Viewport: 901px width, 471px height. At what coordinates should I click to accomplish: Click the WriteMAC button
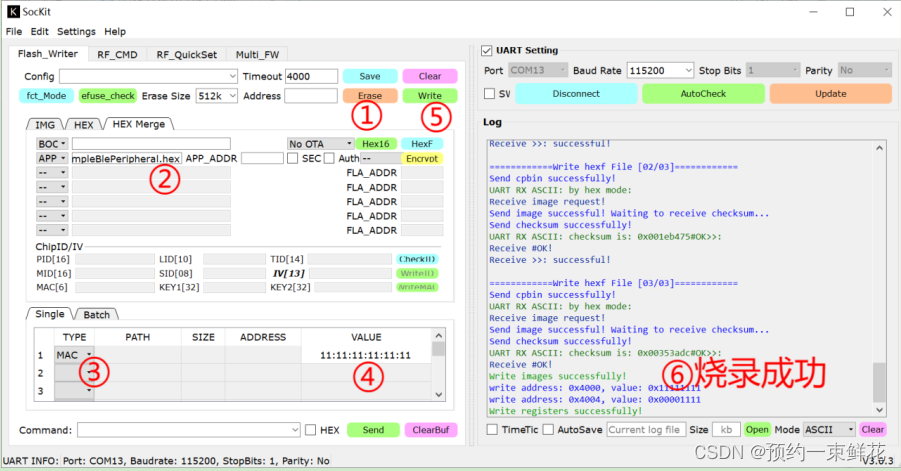(x=417, y=287)
